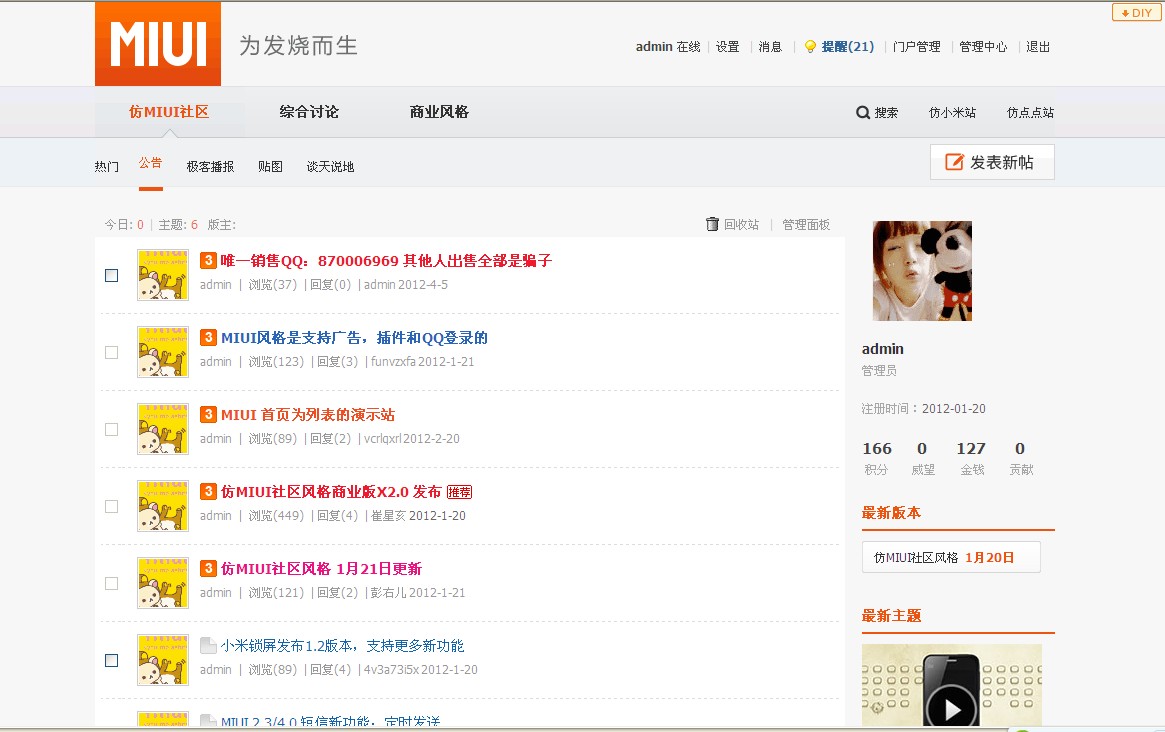Viewport: 1165px width, 732px height.
Task: Open 设置 in the top user bar
Action: pos(727,47)
